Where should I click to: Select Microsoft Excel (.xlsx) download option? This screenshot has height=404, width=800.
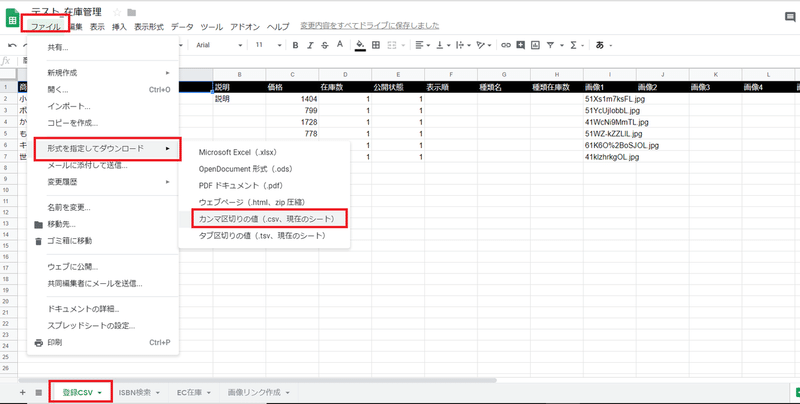point(264,152)
